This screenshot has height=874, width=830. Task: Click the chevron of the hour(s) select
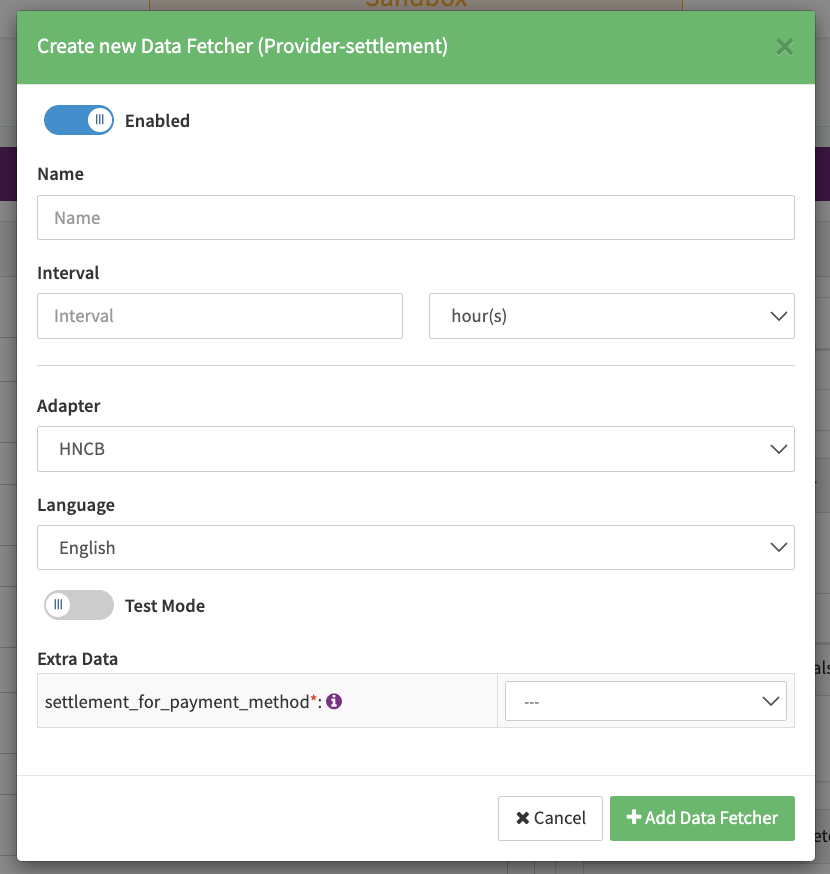tap(779, 316)
